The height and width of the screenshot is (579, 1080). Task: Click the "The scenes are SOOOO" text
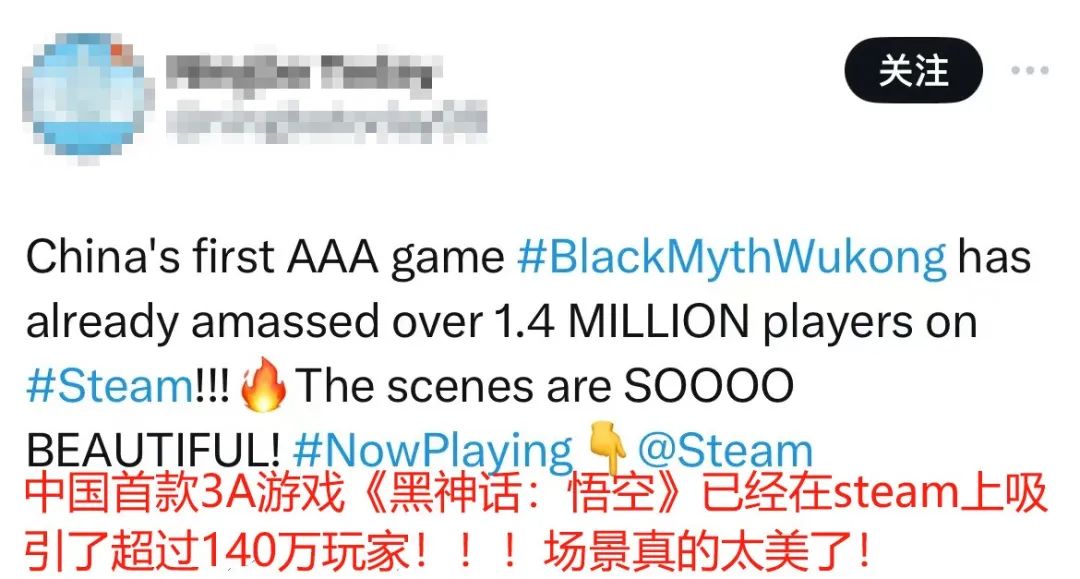tap(545, 386)
